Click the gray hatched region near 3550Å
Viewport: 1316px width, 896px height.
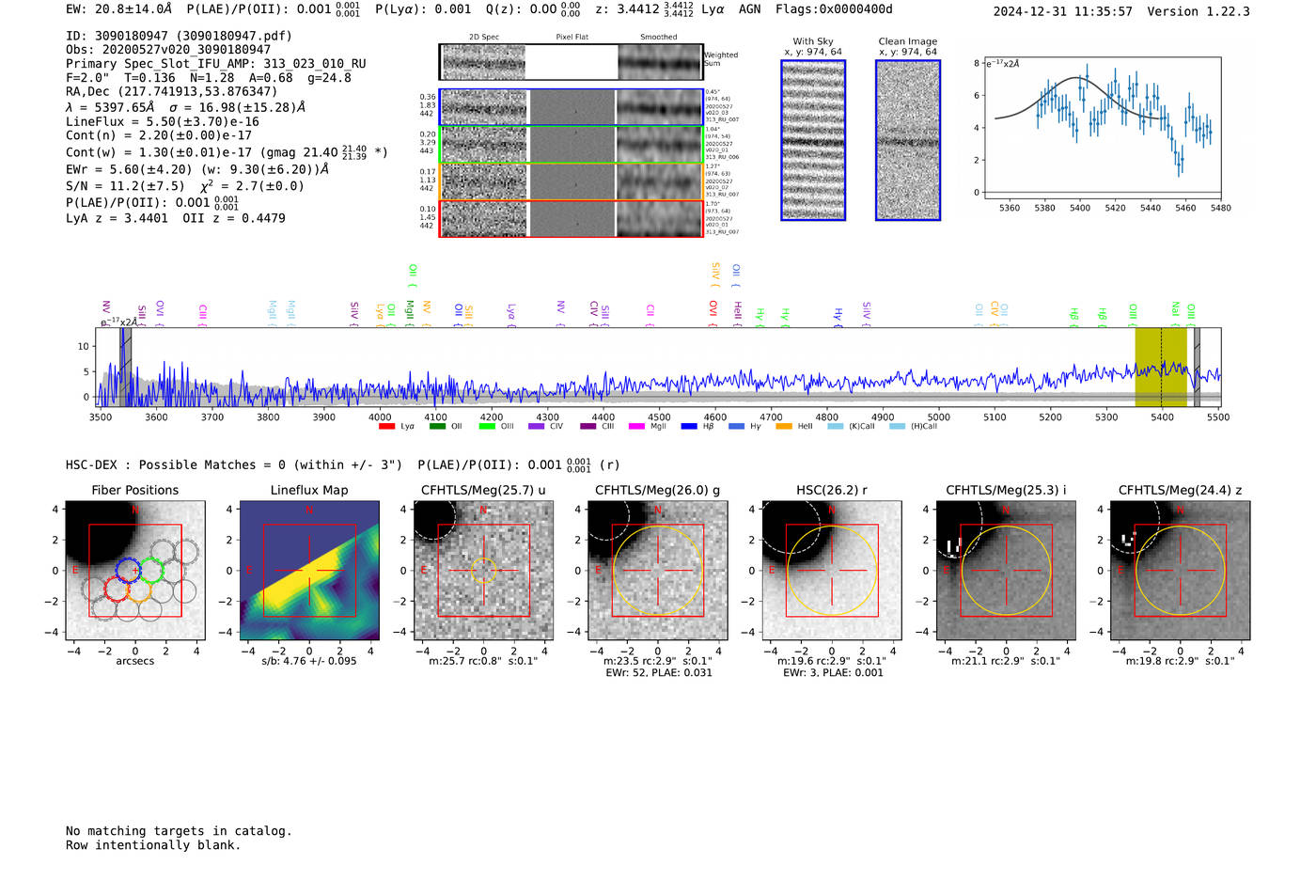126,367
